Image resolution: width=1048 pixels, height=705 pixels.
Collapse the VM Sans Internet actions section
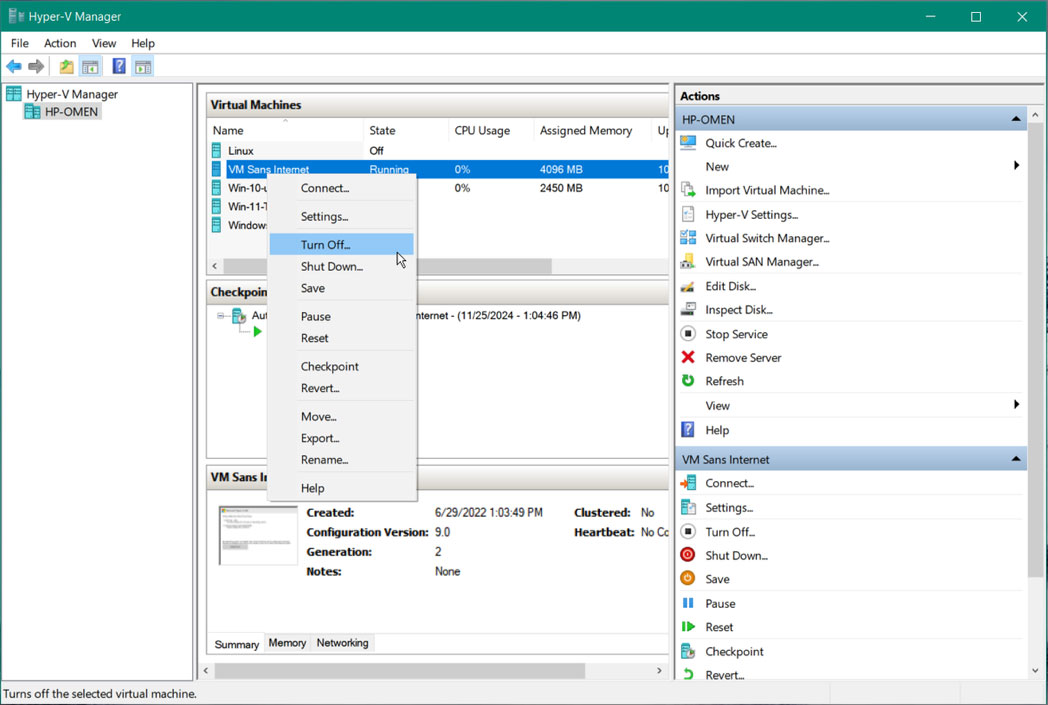(x=1016, y=459)
